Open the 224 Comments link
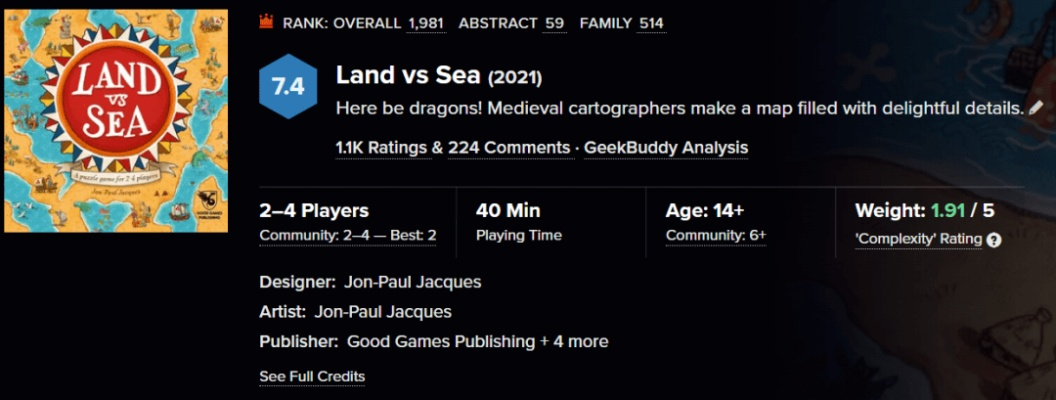 [x=508, y=148]
